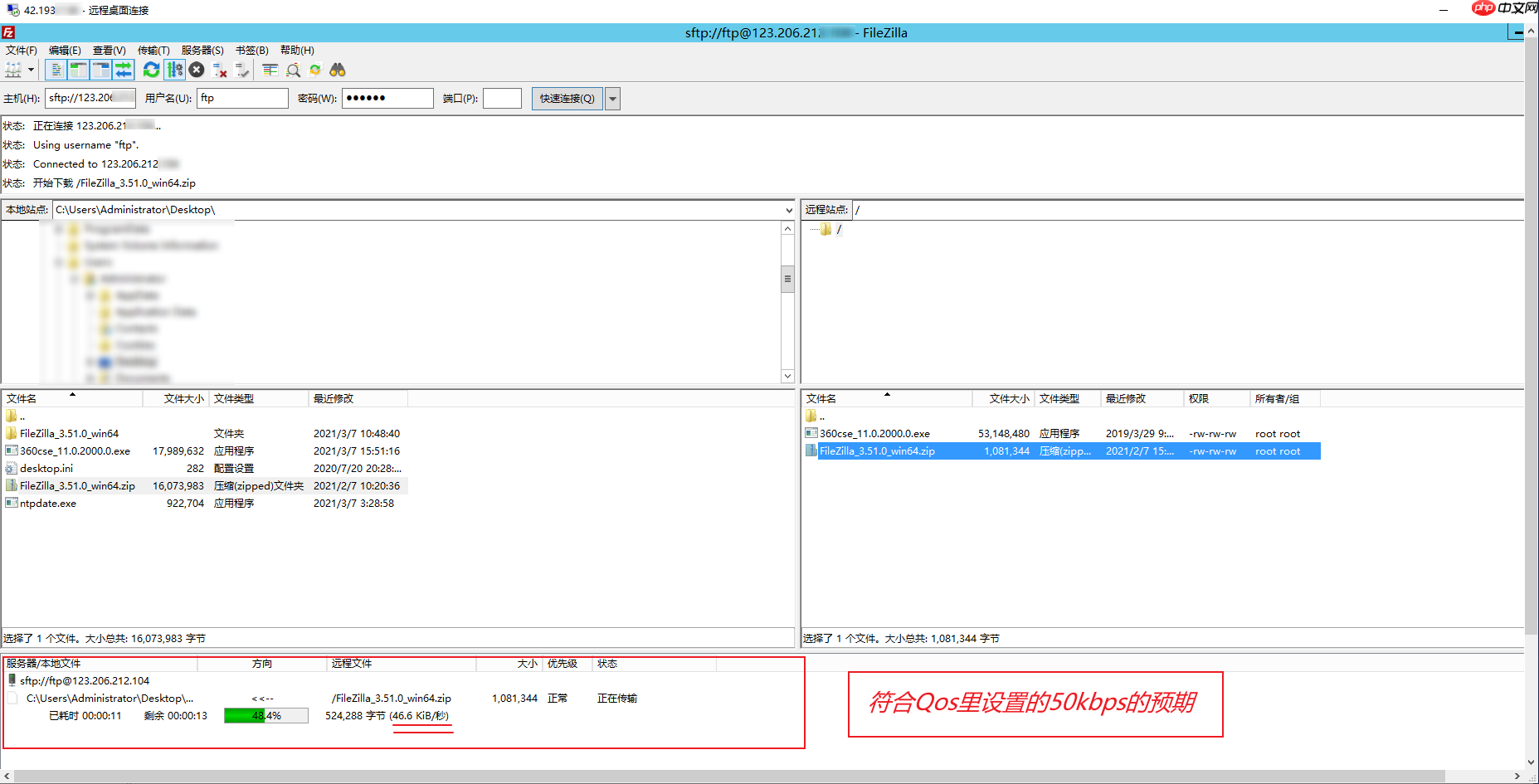Image resolution: width=1539 pixels, height=784 pixels.
Task: Toggle the speed limits icon
Action: tap(175, 70)
